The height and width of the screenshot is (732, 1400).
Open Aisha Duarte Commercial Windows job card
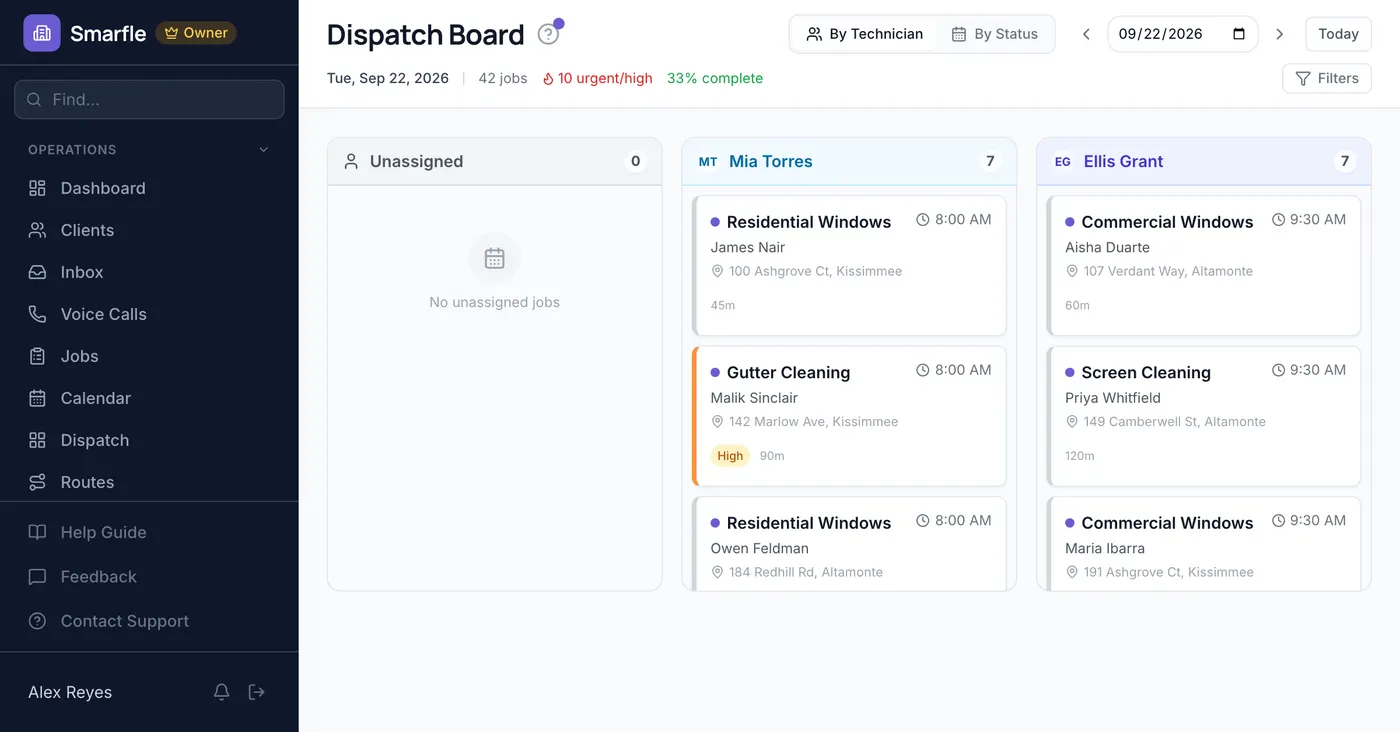(1204, 266)
